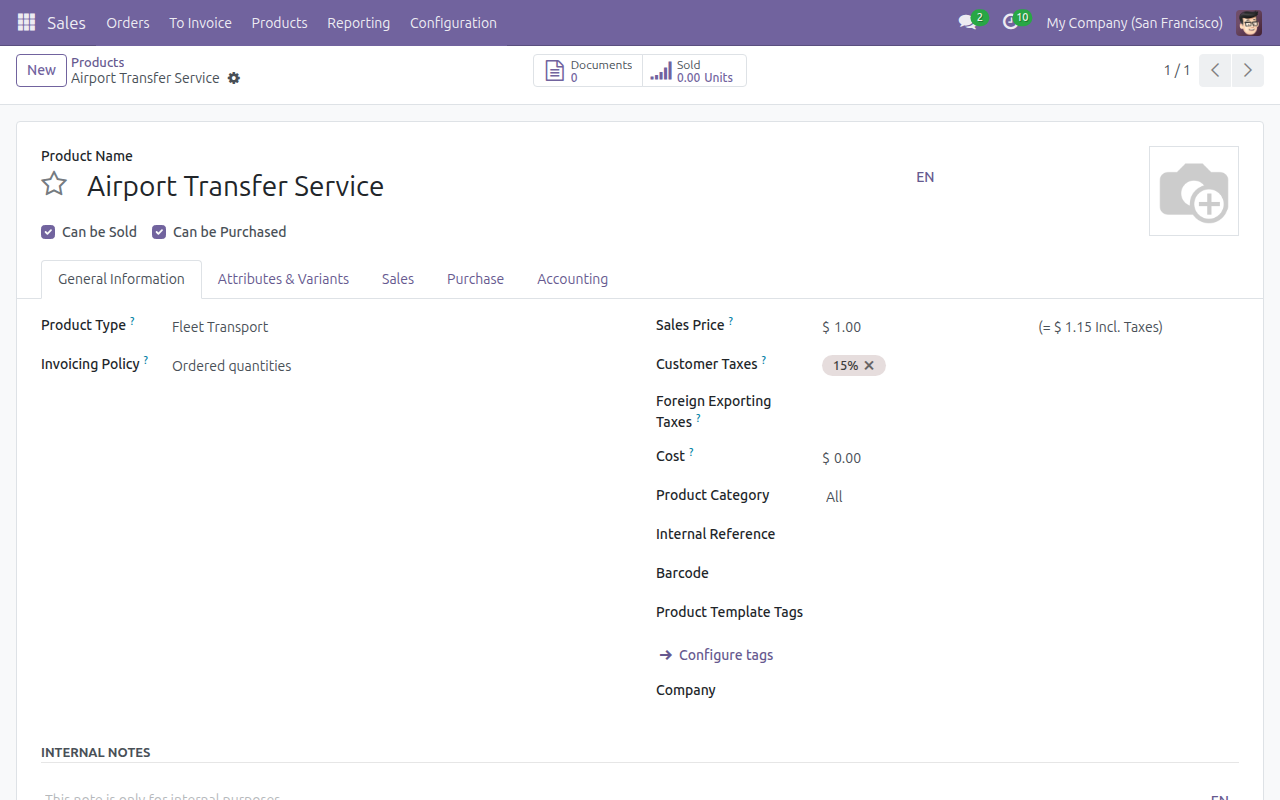Go to previous record arrow
The height and width of the screenshot is (800, 1280).
click(x=1215, y=70)
